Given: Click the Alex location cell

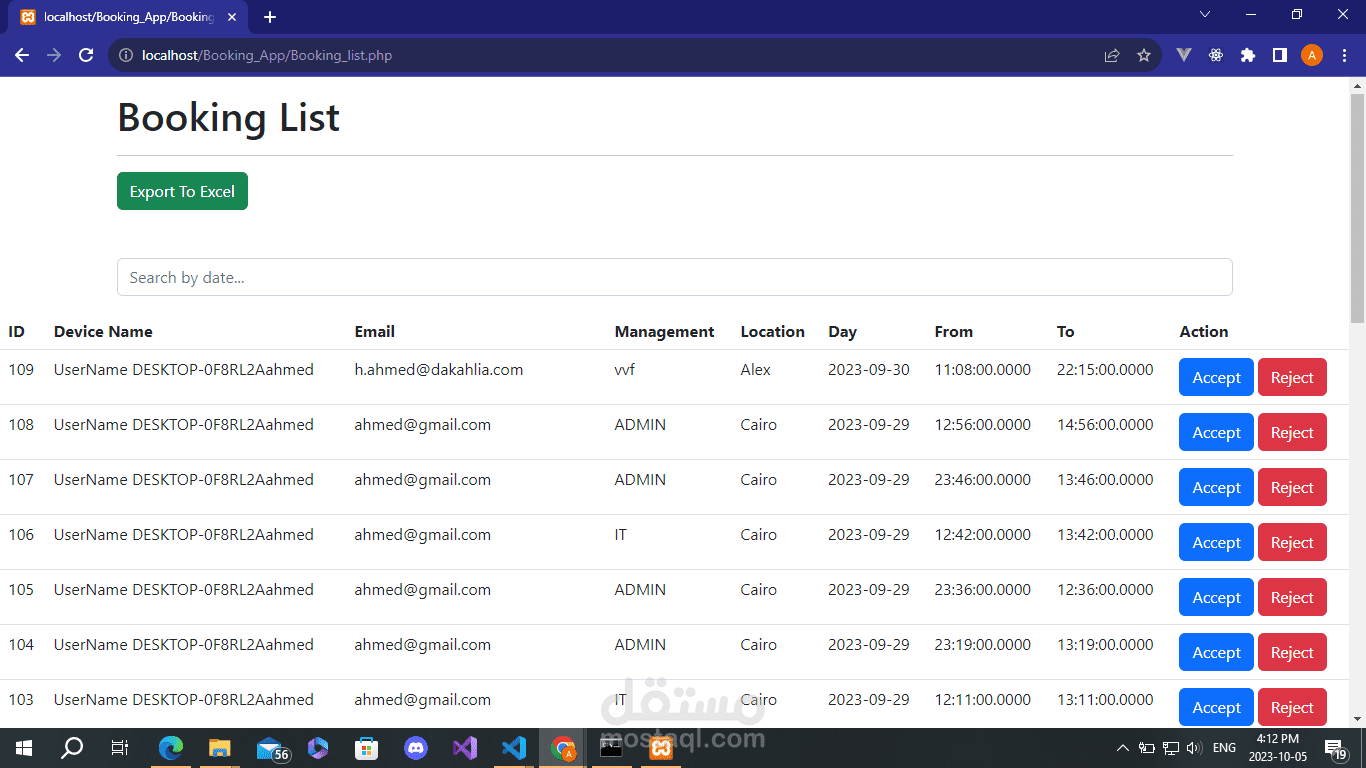Looking at the screenshot, I should click(756, 370).
